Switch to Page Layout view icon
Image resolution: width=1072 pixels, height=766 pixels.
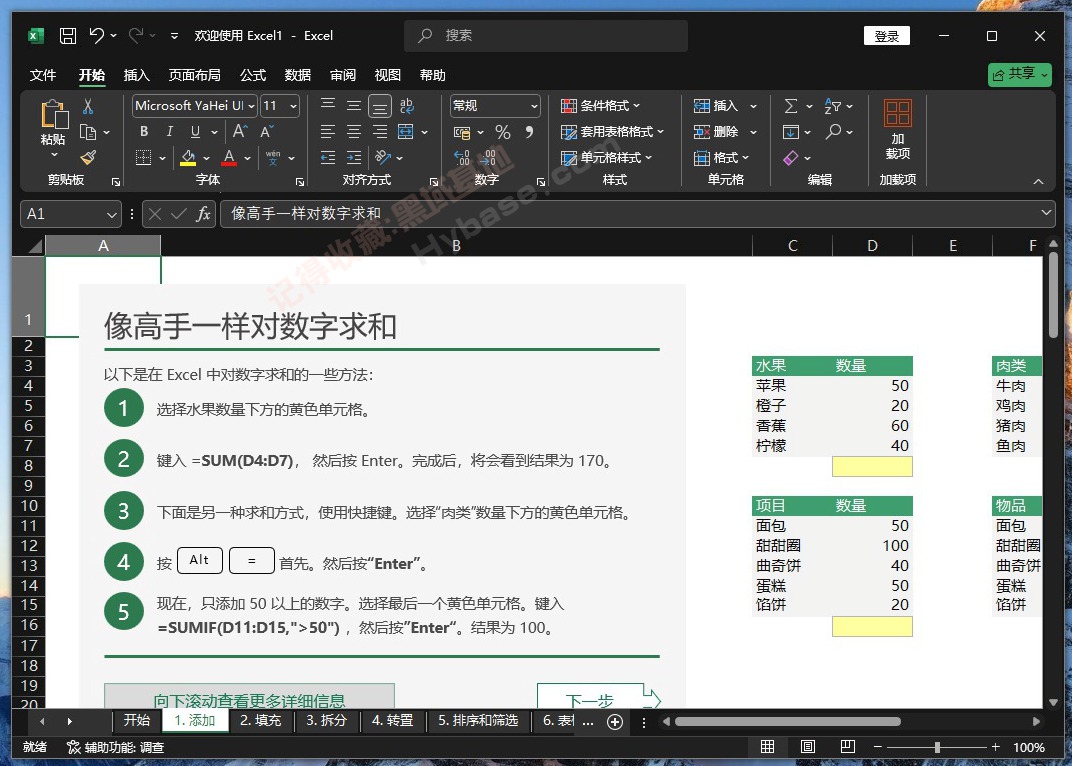point(807,747)
